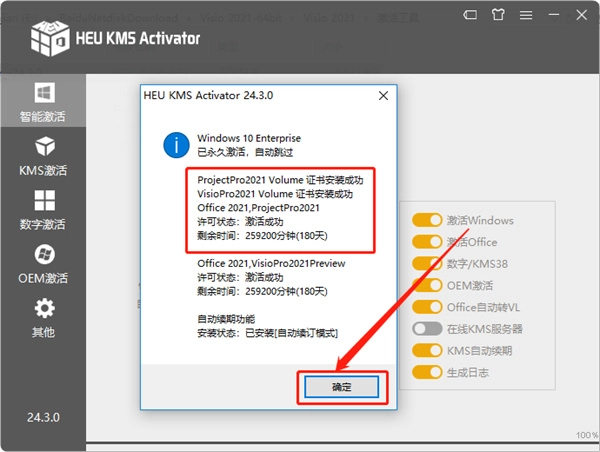Switch to the KMS激活 sidebar tab

[x=43, y=155]
